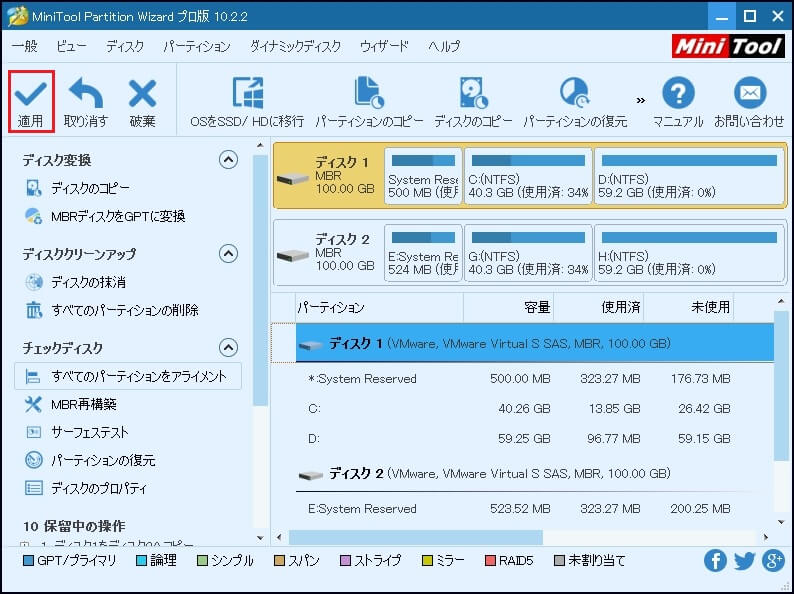Open the Google+ icon link
This screenshot has width=794, height=594.
click(x=773, y=561)
